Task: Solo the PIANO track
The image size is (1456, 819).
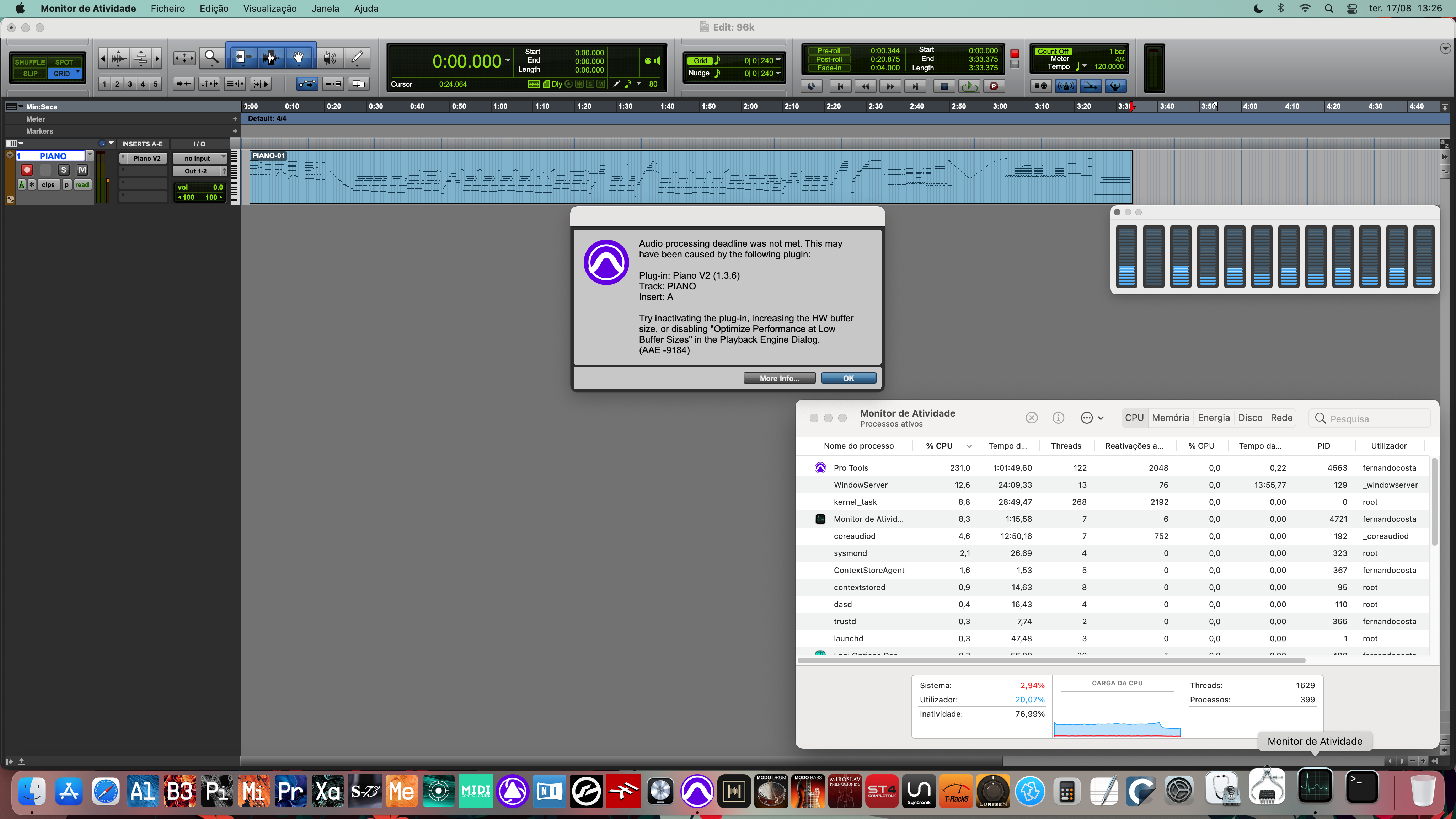Action: coord(63,170)
